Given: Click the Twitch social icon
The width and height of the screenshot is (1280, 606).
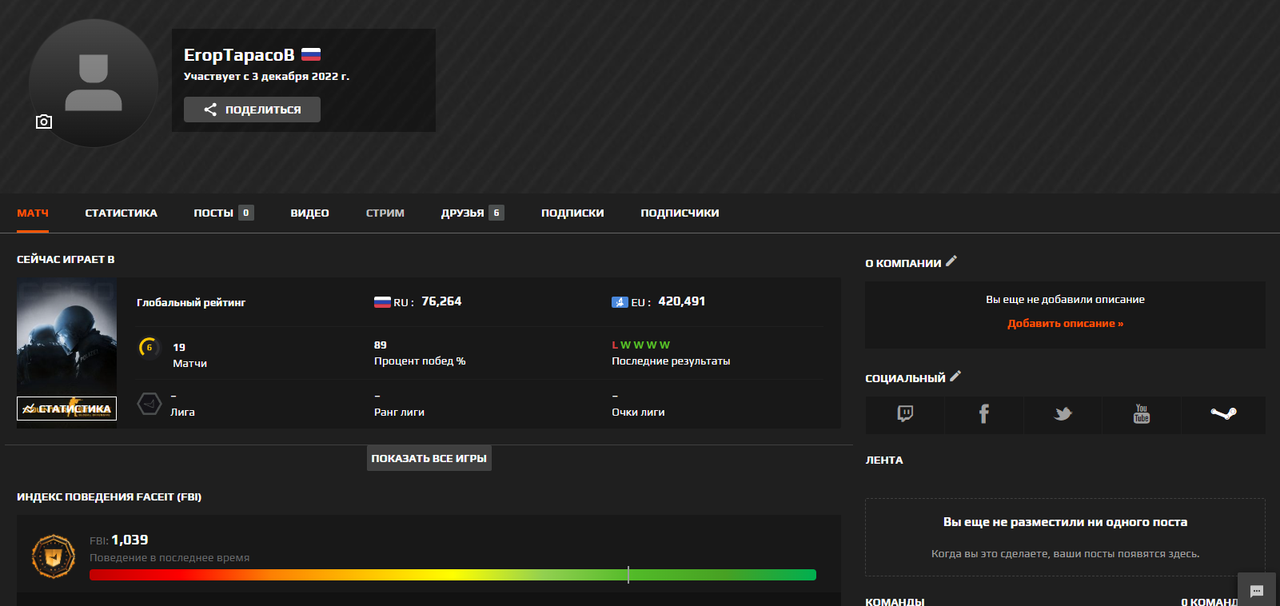Looking at the screenshot, I should 905,414.
